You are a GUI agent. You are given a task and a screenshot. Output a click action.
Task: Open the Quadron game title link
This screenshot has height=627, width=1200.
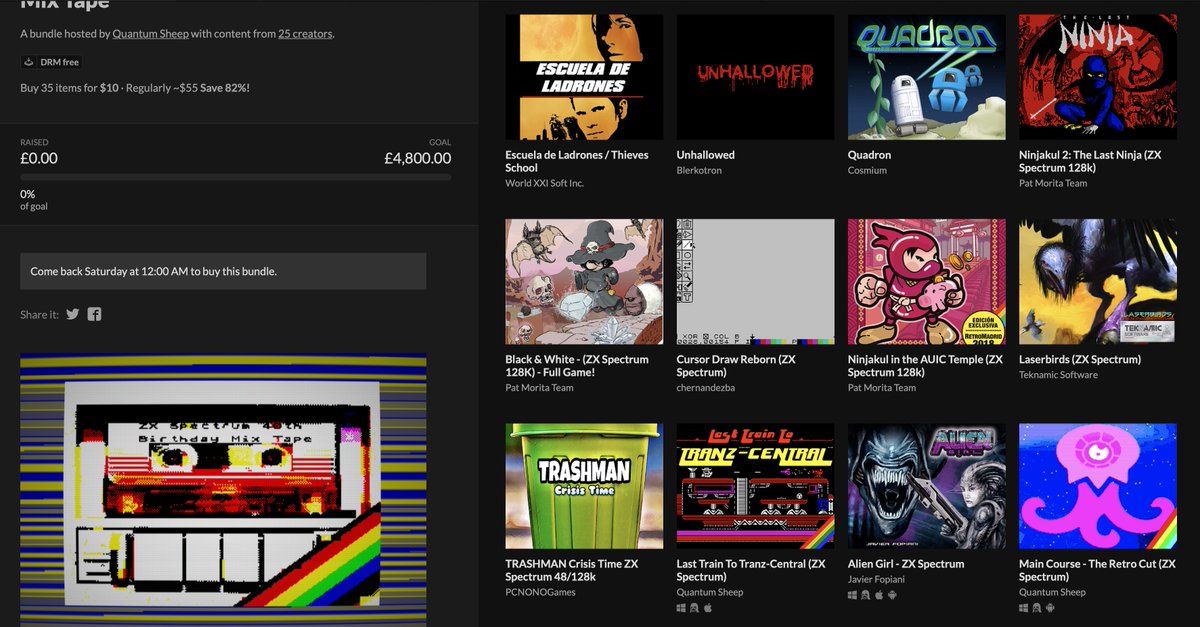[x=869, y=155]
